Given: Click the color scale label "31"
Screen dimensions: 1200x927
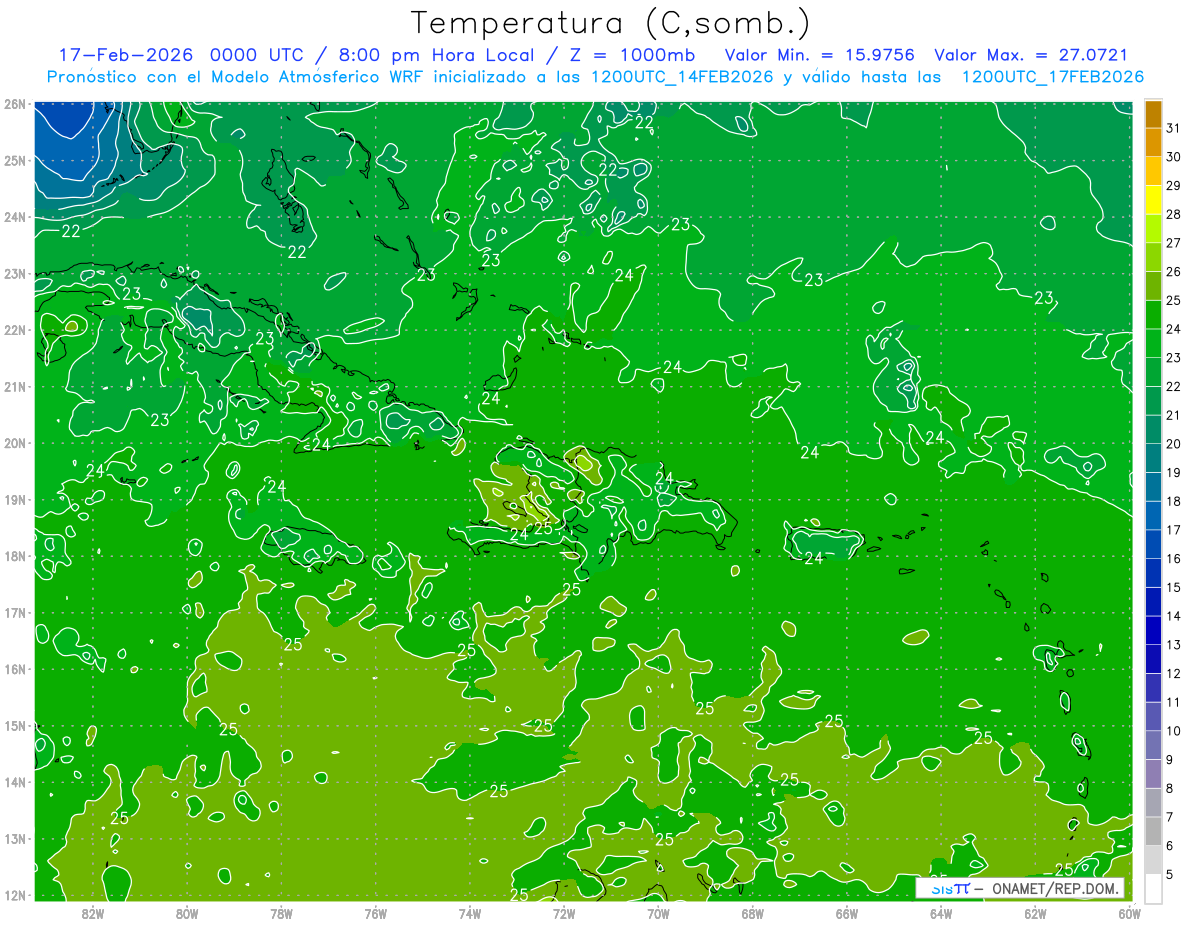Looking at the screenshot, I should [x=1174, y=127].
